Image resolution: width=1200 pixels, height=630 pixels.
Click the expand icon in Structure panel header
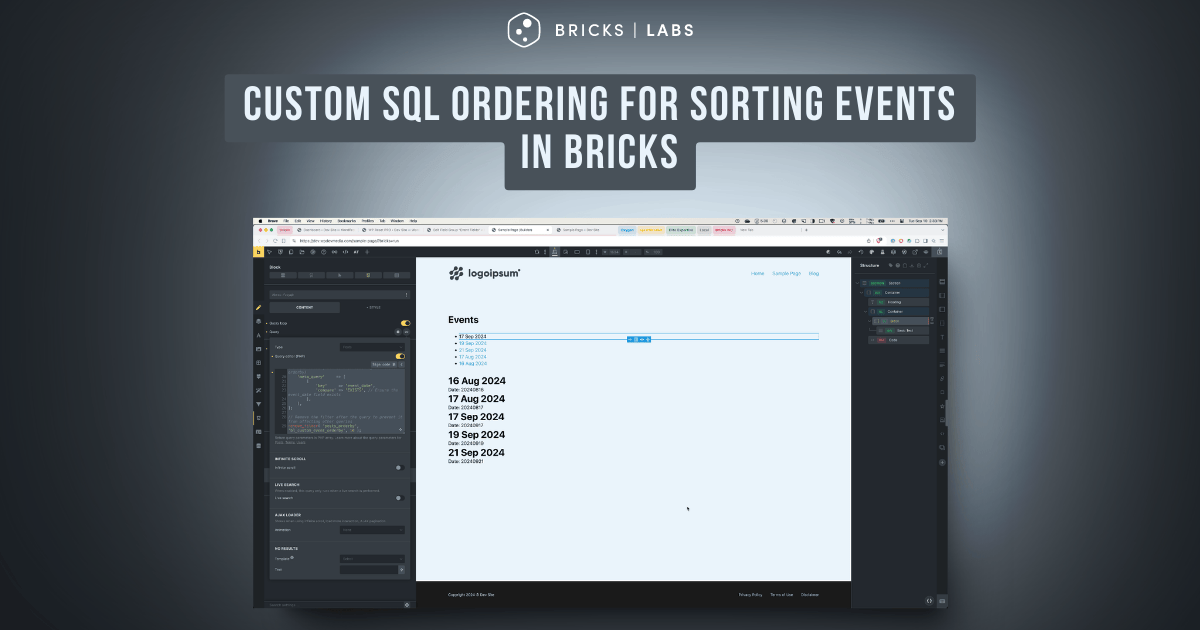point(926,266)
